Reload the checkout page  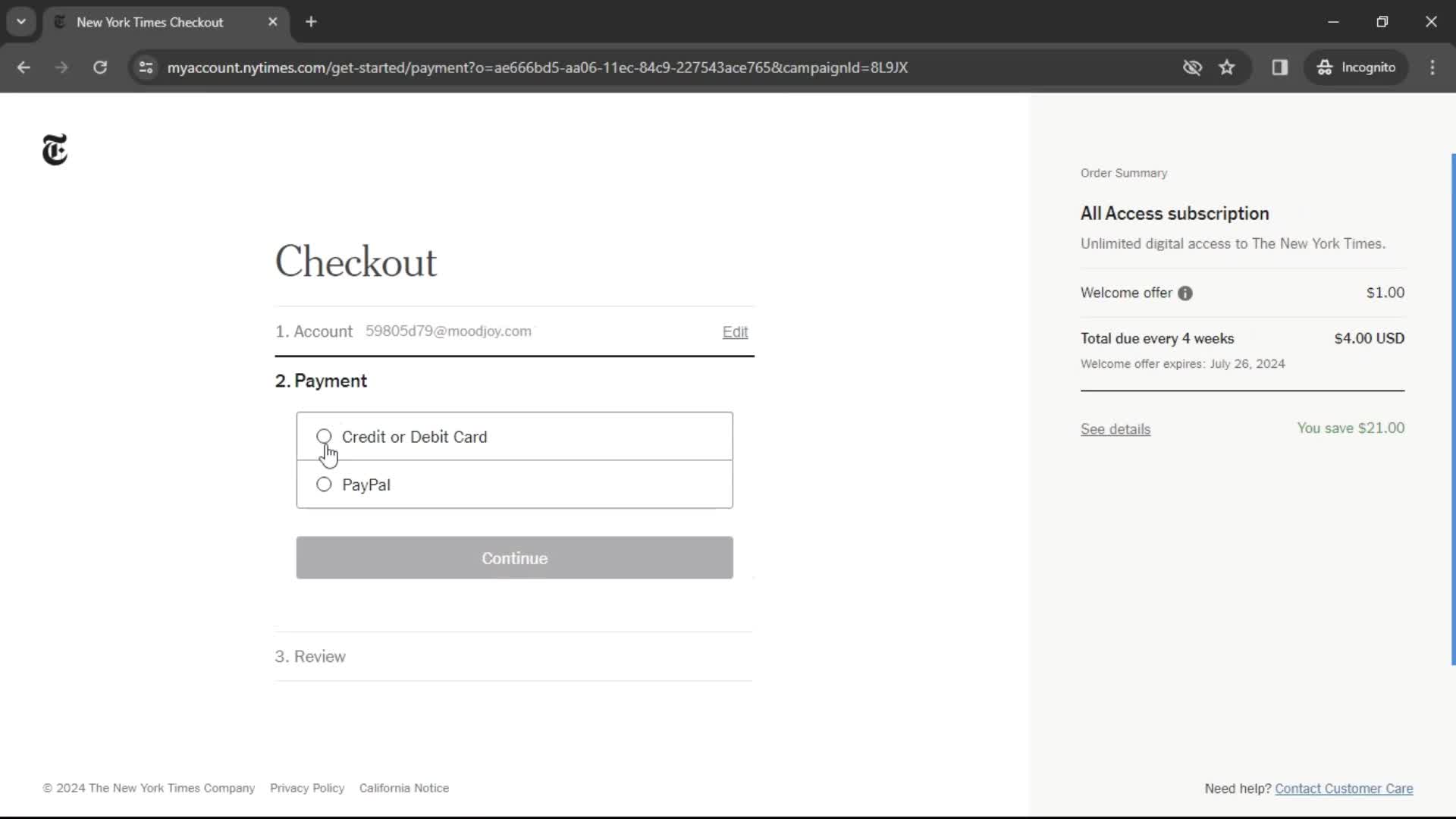[100, 67]
